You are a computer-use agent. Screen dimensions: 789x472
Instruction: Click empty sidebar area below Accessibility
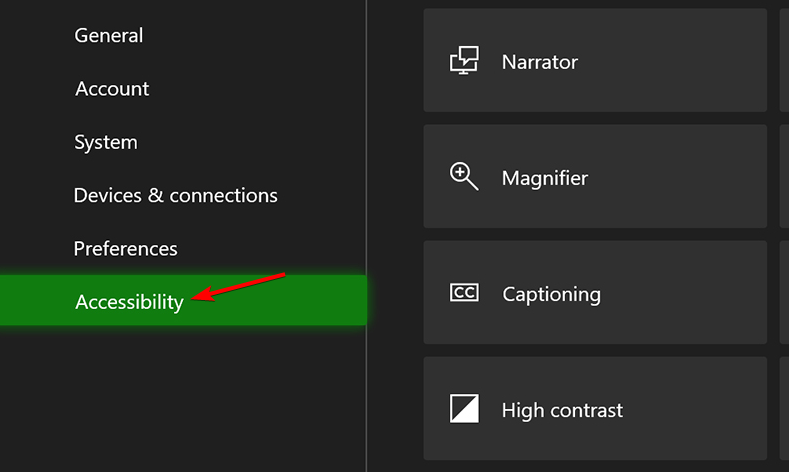pyautogui.click(x=180, y=400)
